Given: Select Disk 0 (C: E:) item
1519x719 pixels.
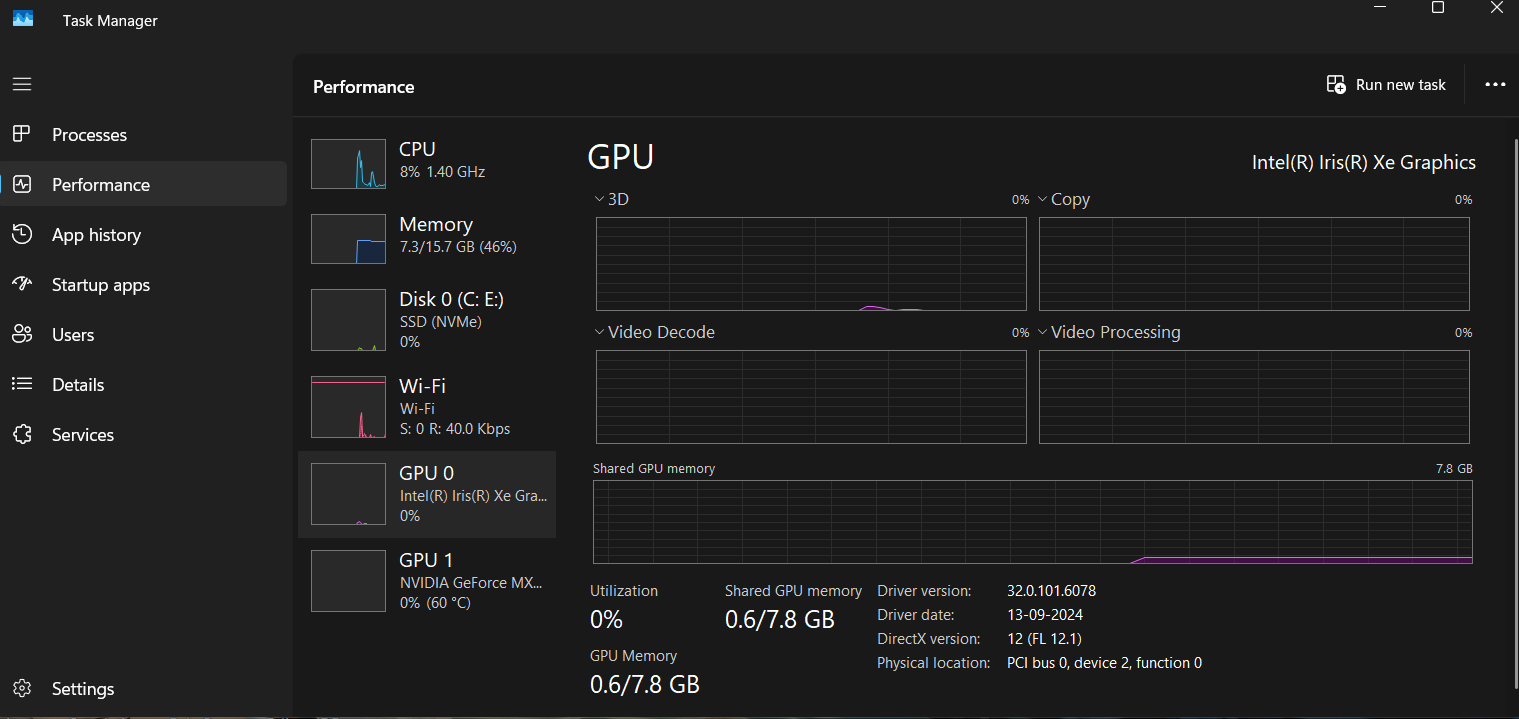Looking at the screenshot, I should click(427, 320).
